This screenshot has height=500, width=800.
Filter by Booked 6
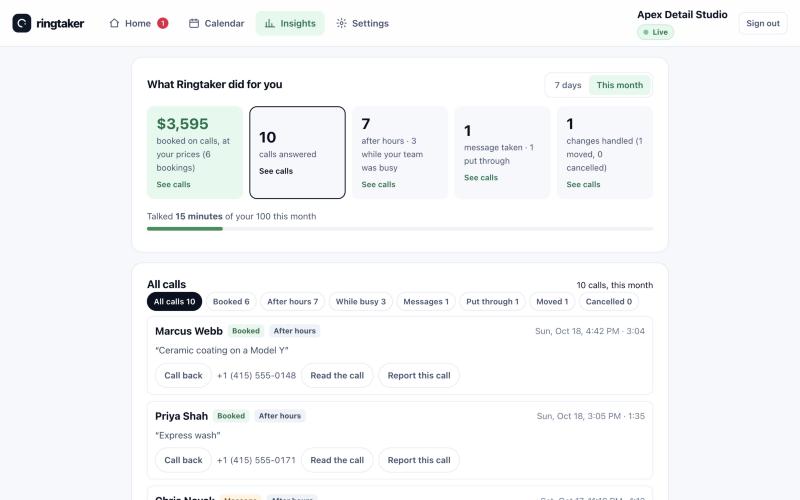(231, 302)
